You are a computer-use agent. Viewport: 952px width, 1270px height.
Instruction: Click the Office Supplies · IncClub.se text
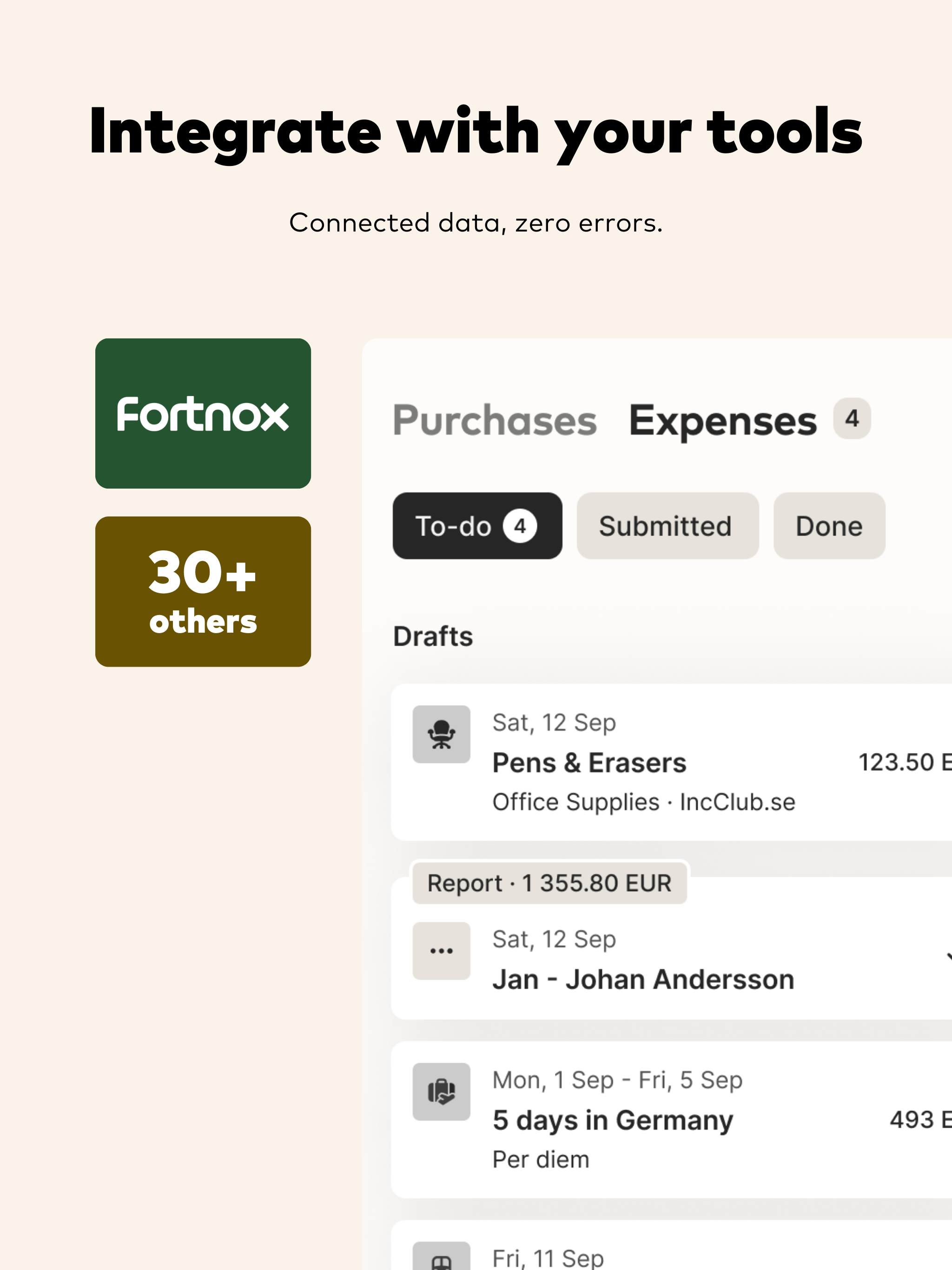(x=644, y=802)
